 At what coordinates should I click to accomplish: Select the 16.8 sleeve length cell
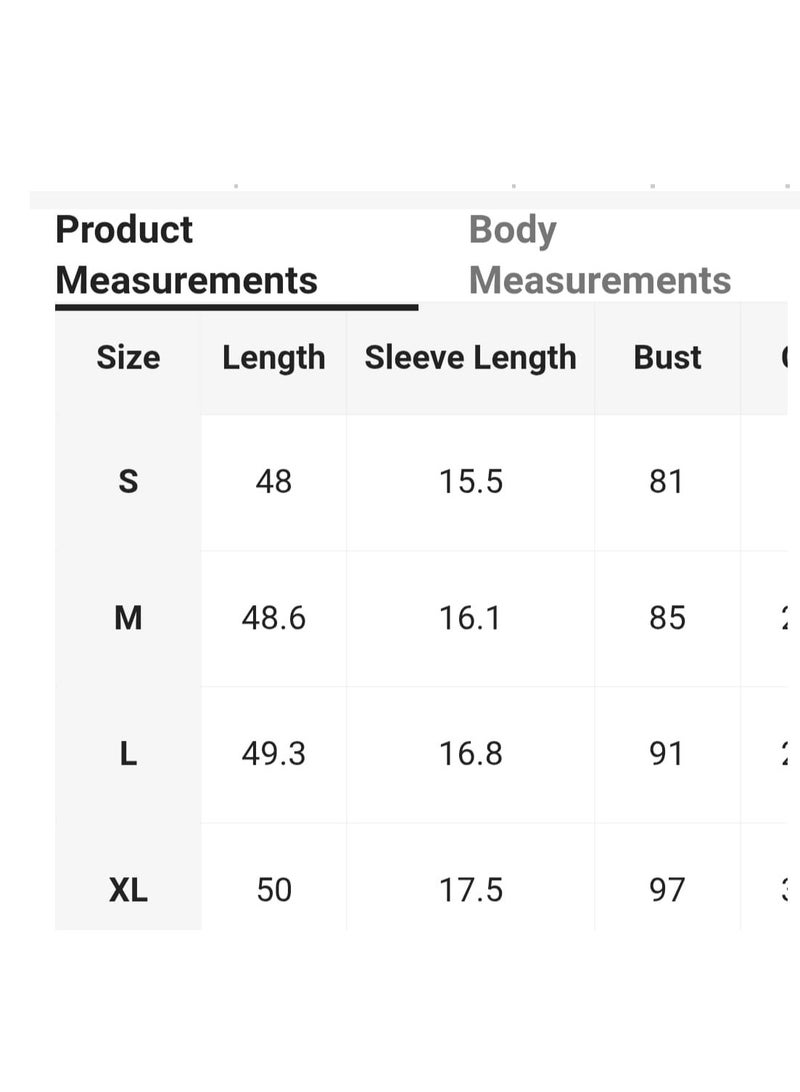[471, 754]
